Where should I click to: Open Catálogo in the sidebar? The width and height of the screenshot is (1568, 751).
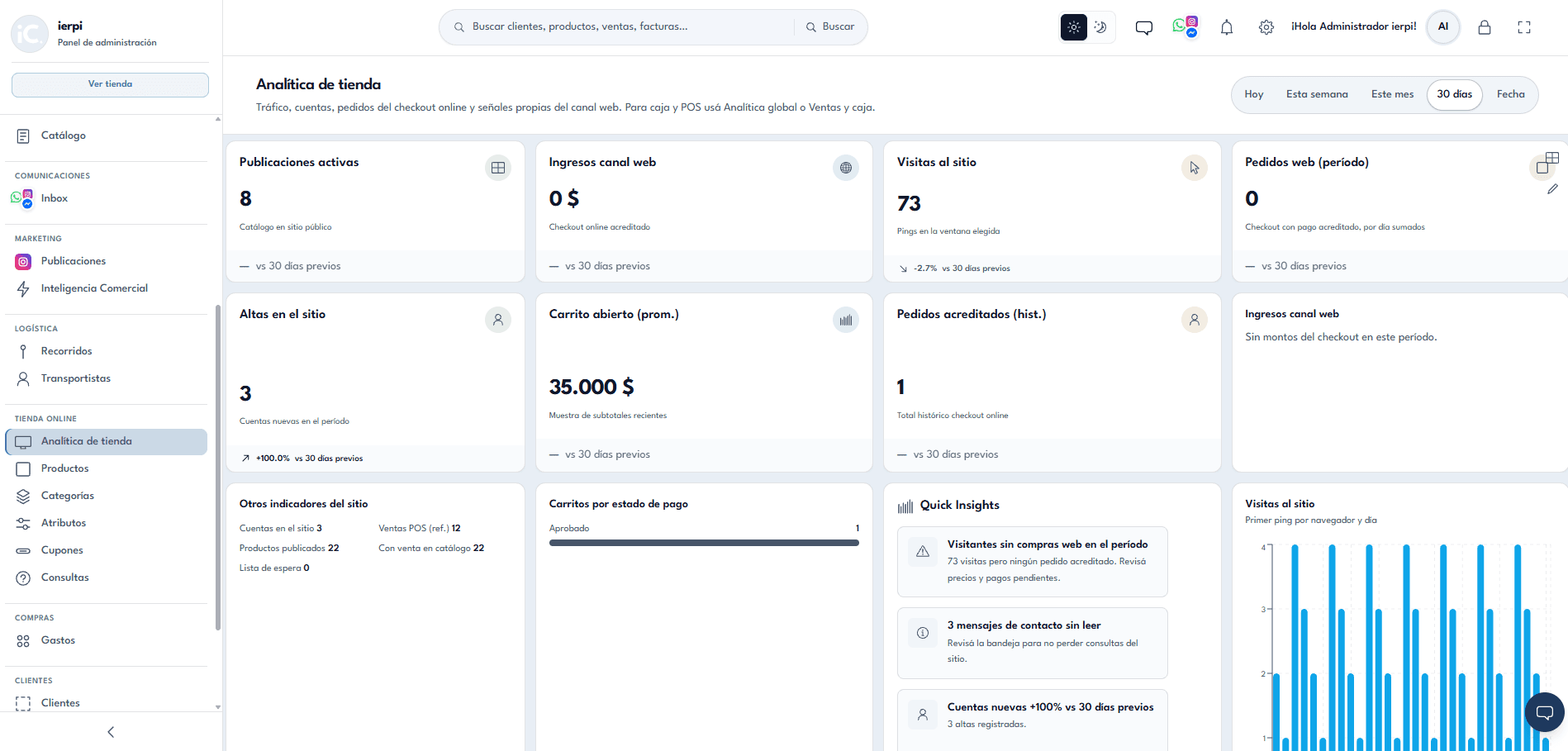(107, 135)
